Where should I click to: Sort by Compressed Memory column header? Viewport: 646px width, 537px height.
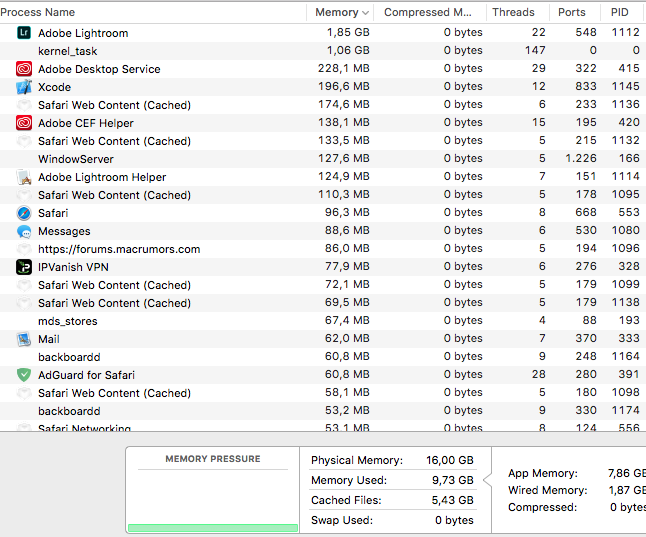tap(428, 12)
